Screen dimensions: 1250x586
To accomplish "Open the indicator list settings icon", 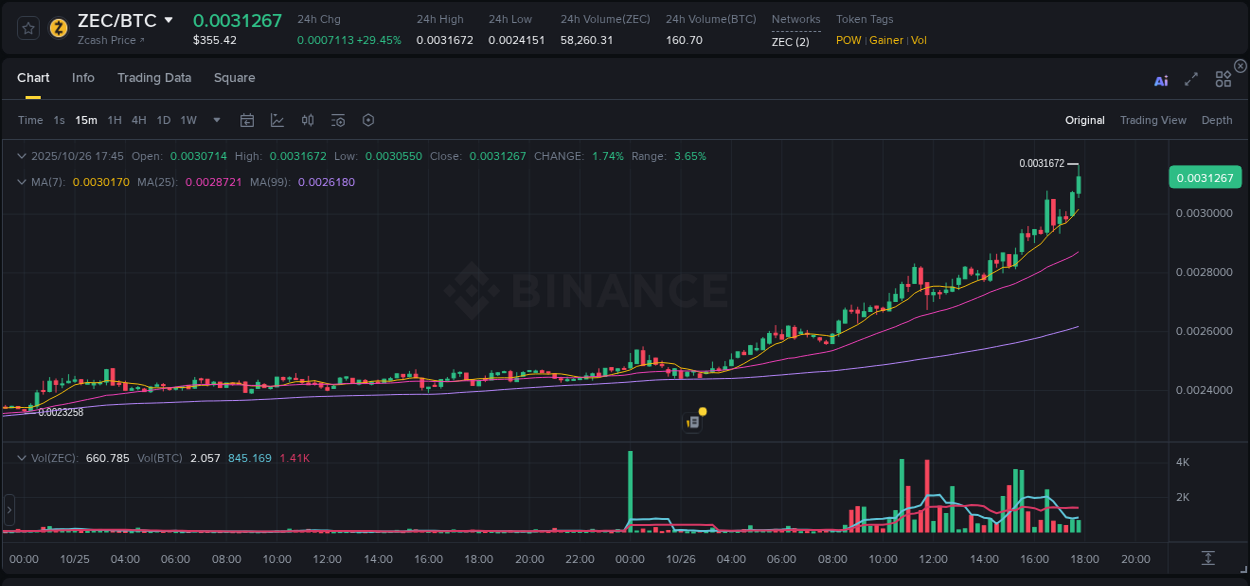I will (x=338, y=120).
